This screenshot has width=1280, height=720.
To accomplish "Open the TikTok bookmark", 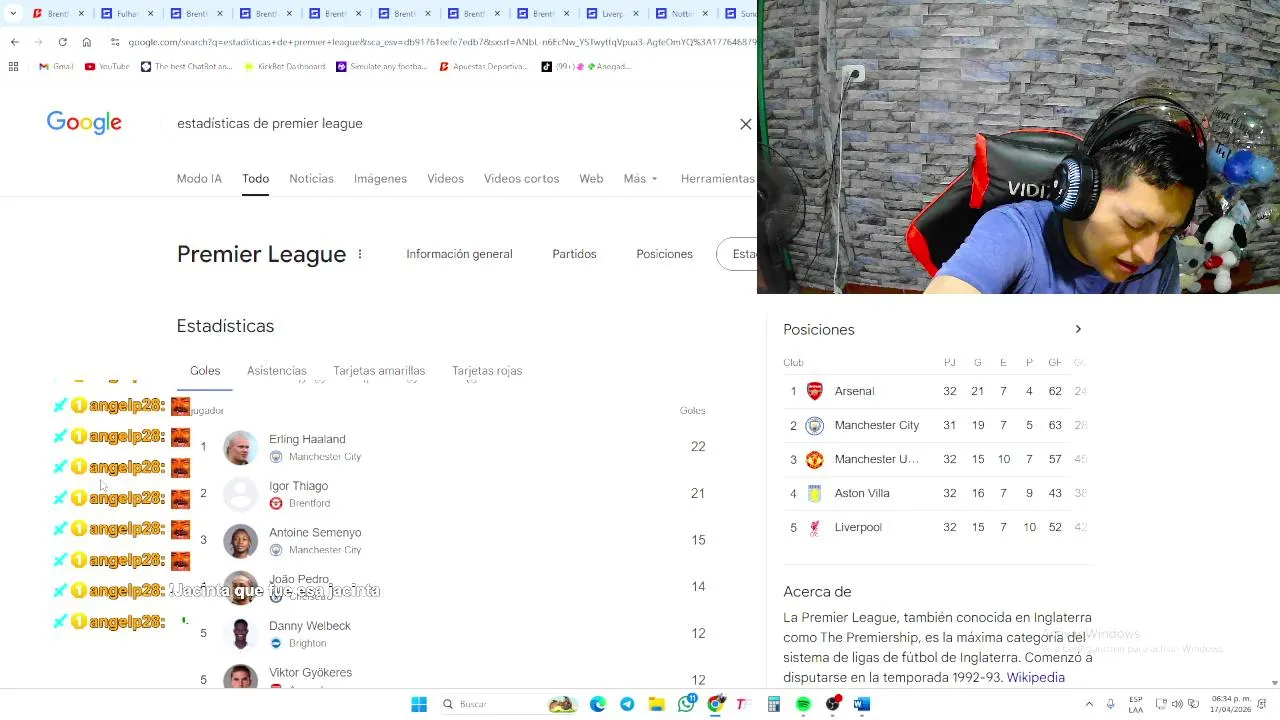I will 586,67.
